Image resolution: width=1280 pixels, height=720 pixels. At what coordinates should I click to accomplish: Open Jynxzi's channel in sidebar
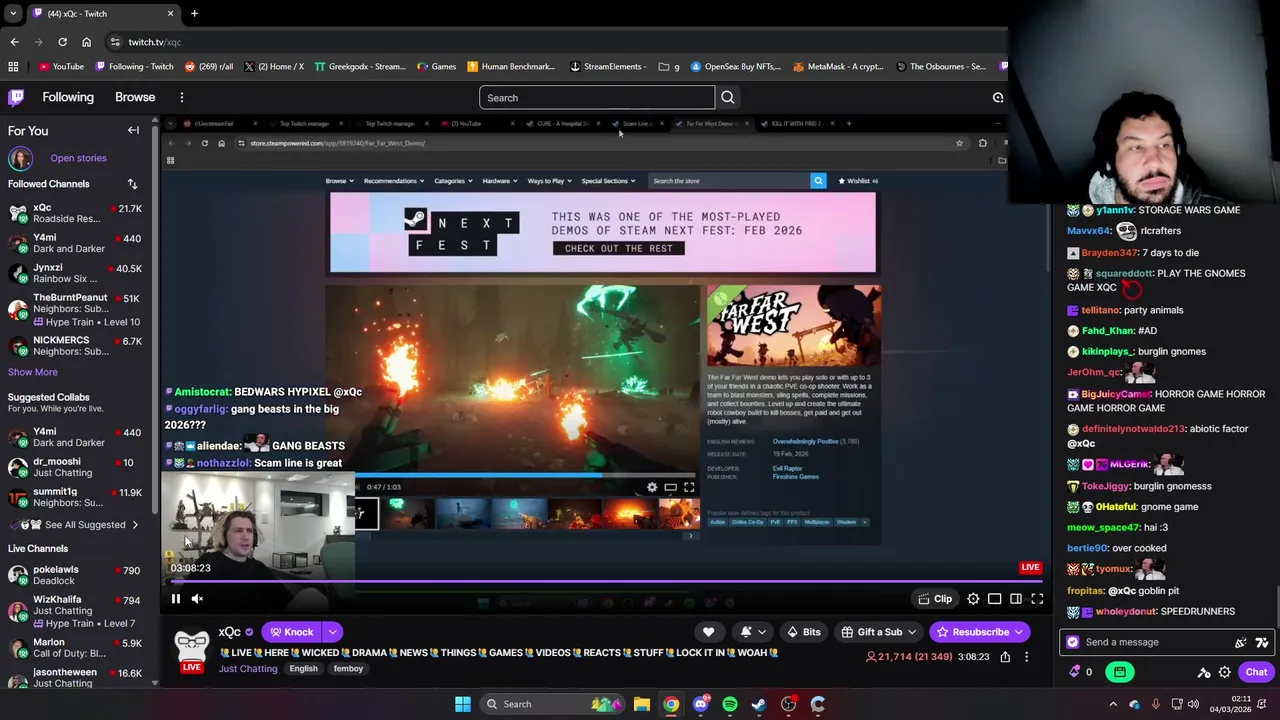[77, 273]
